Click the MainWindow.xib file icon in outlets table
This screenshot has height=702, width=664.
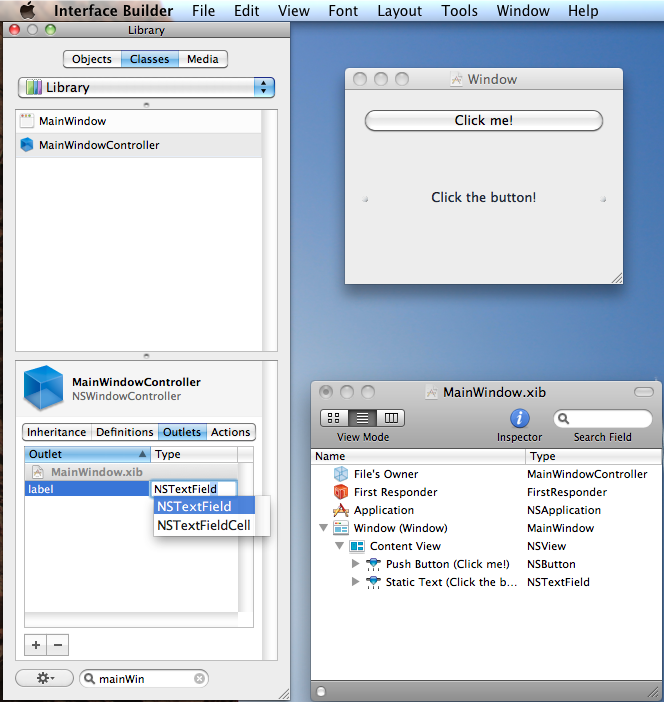tap(38, 472)
